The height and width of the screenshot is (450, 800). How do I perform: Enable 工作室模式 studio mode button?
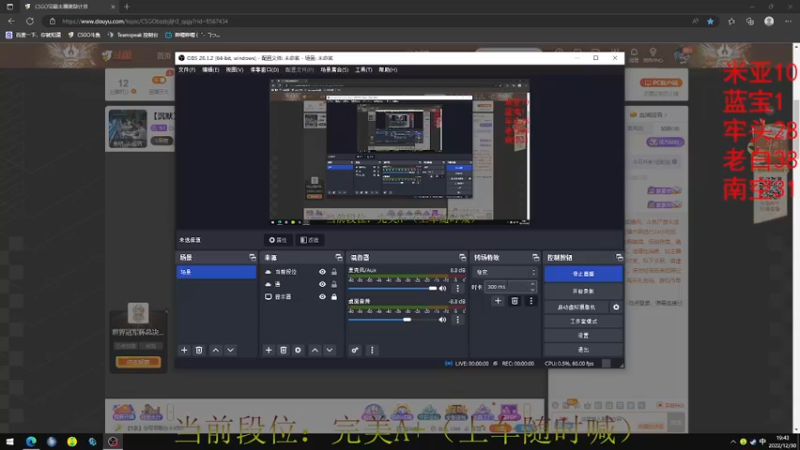click(583, 321)
